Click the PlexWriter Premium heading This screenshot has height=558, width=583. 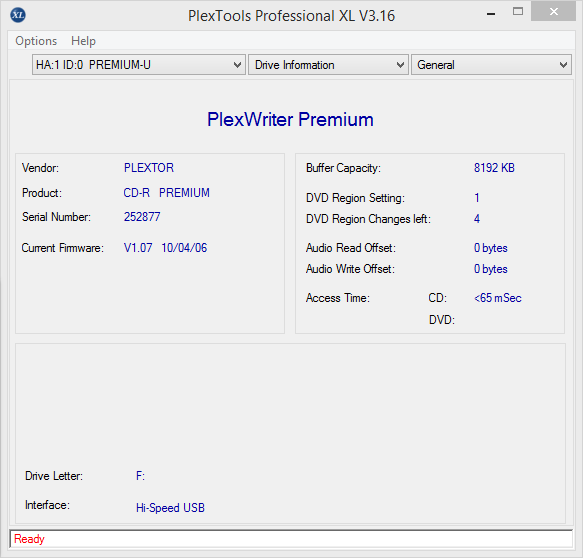[x=290, y=119]
